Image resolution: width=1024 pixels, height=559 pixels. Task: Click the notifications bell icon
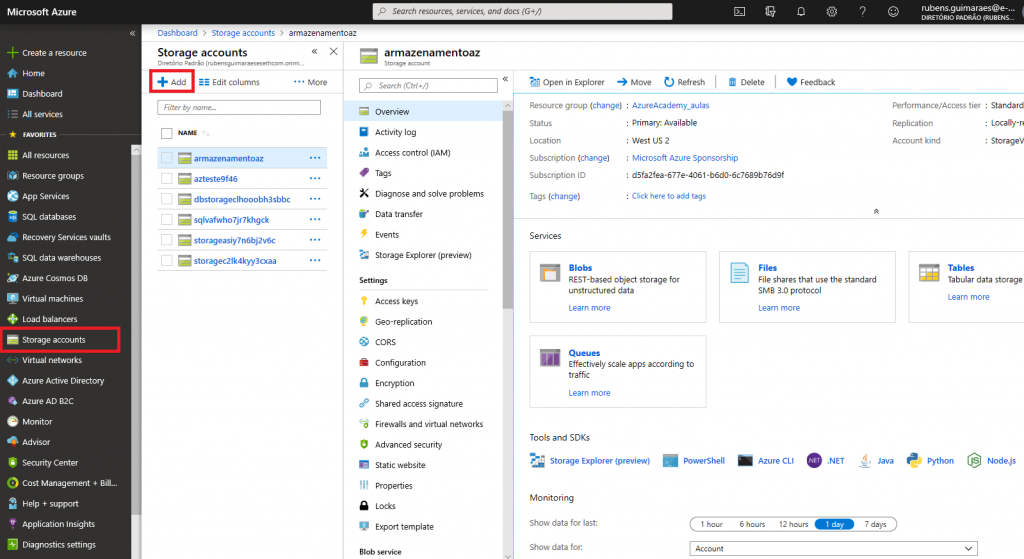point(800,12)
